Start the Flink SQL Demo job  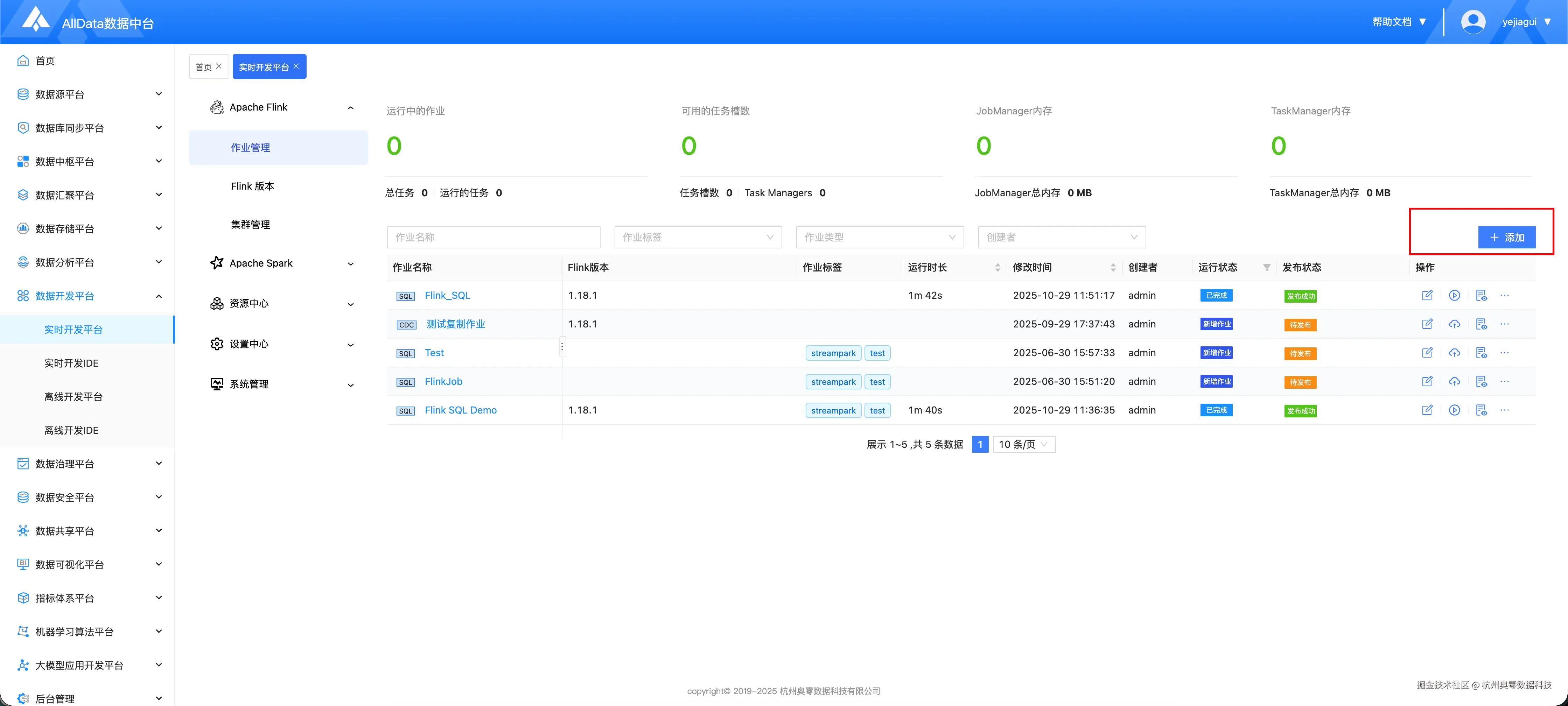1454,410
